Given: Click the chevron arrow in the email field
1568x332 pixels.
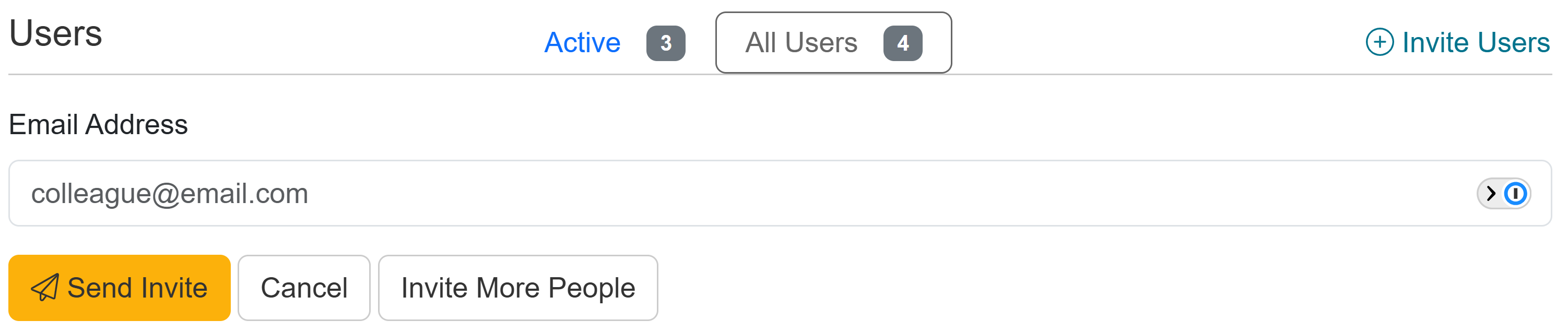Looking at the screenshot, I should (x=1491, y=194).
